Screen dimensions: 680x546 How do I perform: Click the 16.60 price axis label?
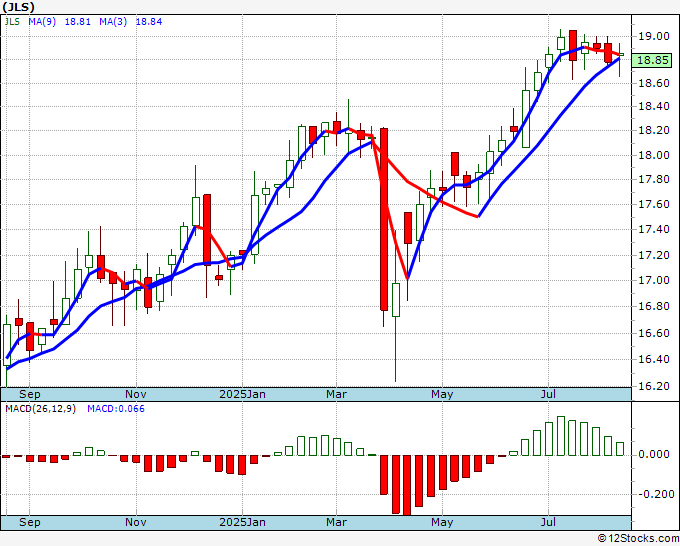pos(654,333)
